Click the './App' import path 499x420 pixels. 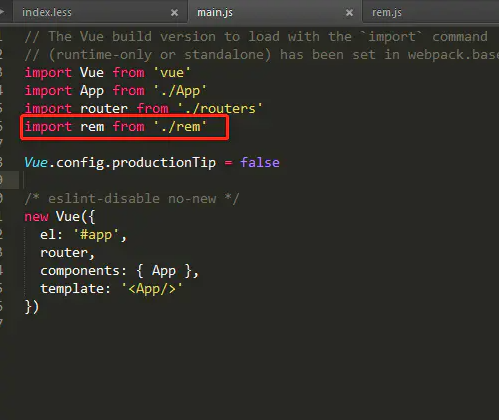pyautogui.click(x=180, y=91)
